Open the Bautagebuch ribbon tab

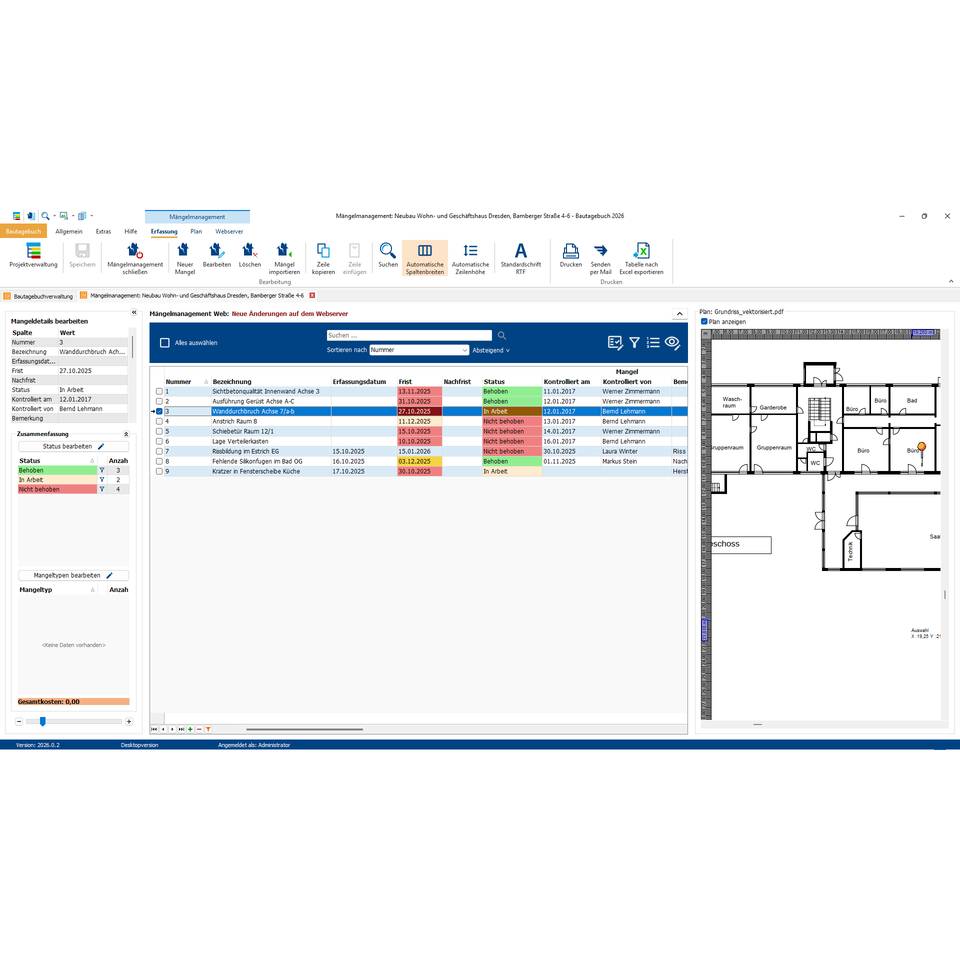tap(23, 231)
